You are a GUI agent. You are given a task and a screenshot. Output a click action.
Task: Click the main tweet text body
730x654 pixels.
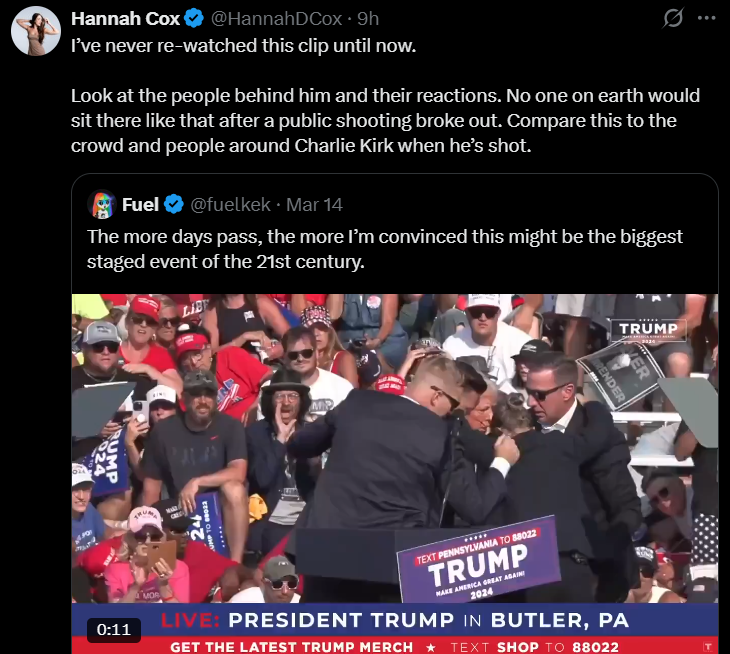(385, 96)
